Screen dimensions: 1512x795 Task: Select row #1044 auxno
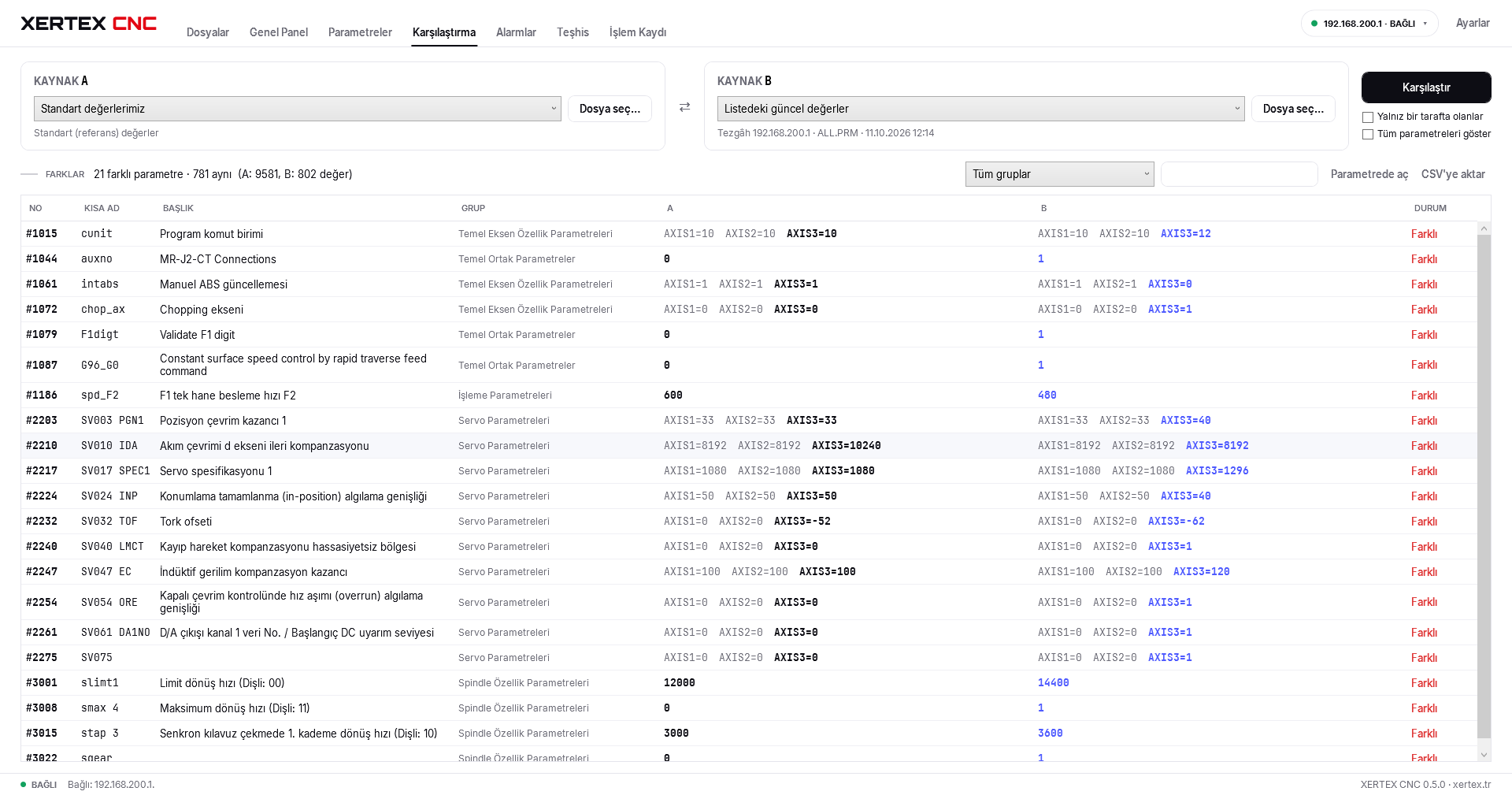pyautogui.click(x=749, y=259)
